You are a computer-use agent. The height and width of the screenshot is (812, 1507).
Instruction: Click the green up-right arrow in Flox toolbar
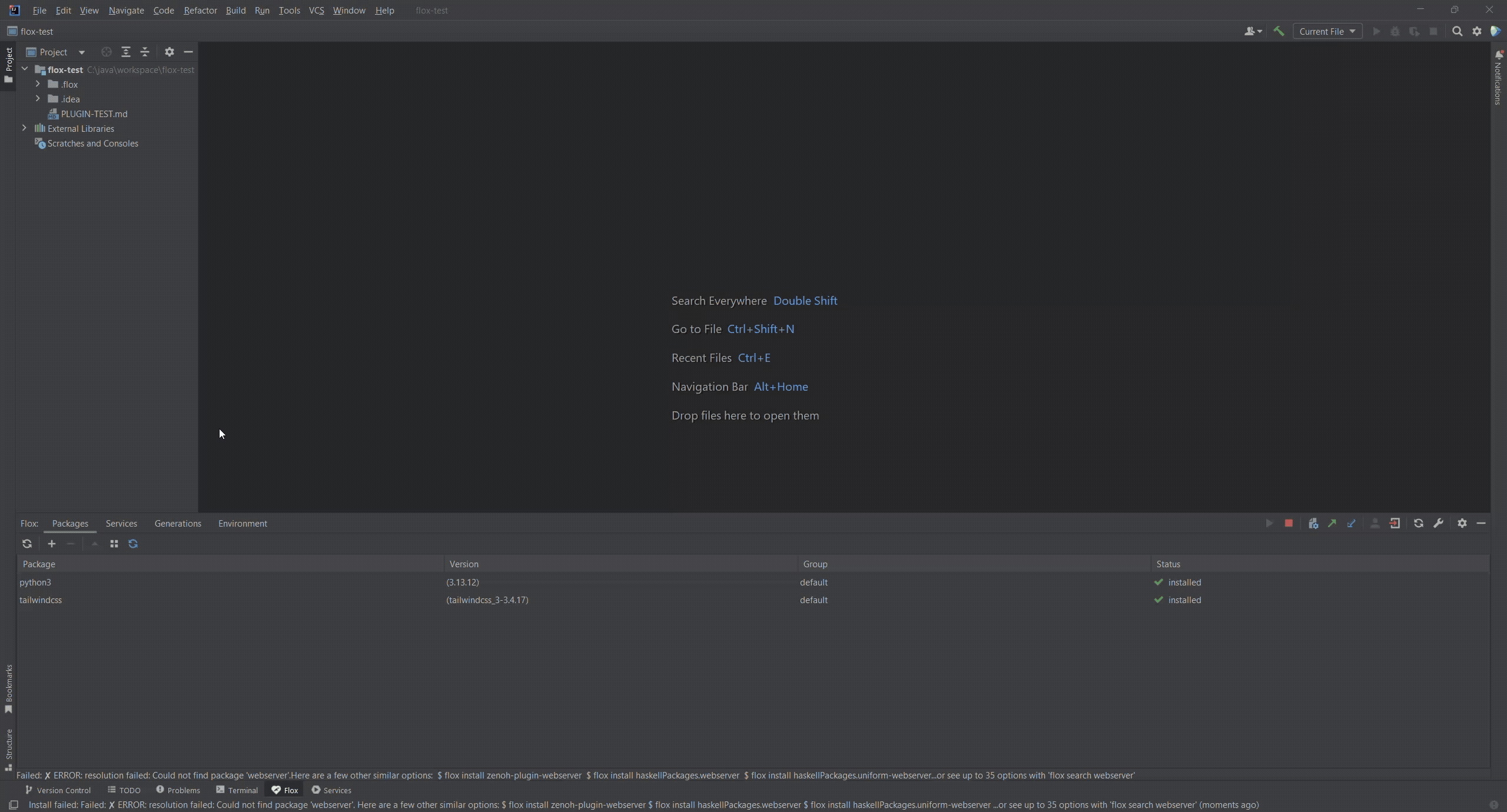[x=1332, y=523]
